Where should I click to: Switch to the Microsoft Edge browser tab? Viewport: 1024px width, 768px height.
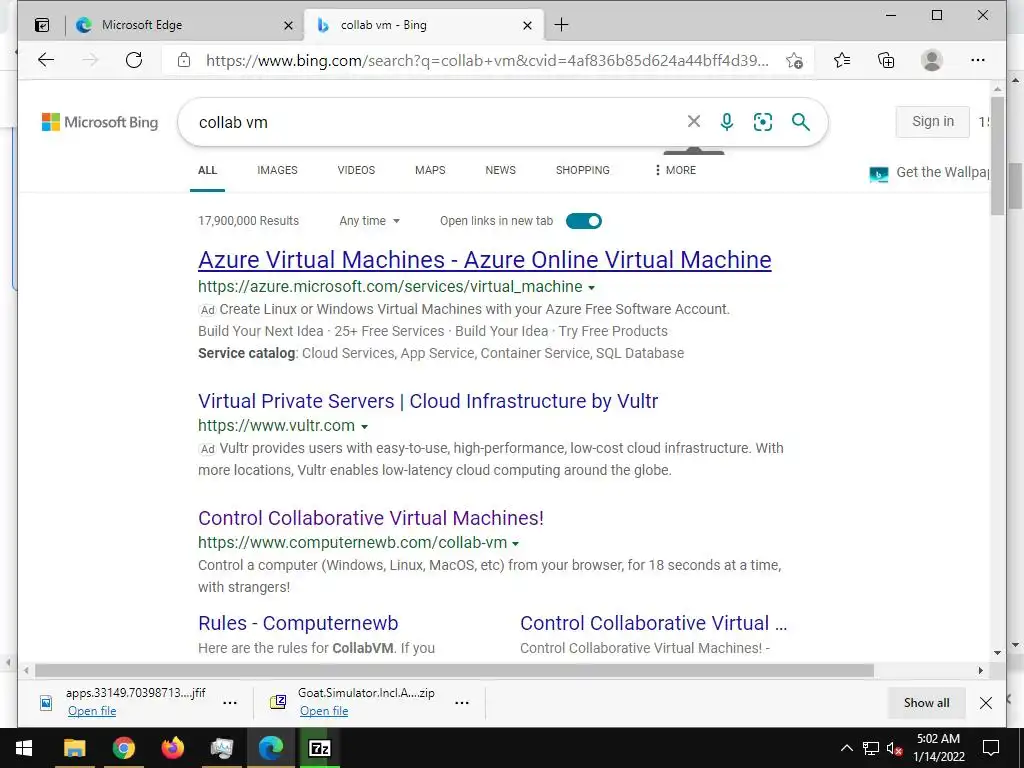point(183,25)
